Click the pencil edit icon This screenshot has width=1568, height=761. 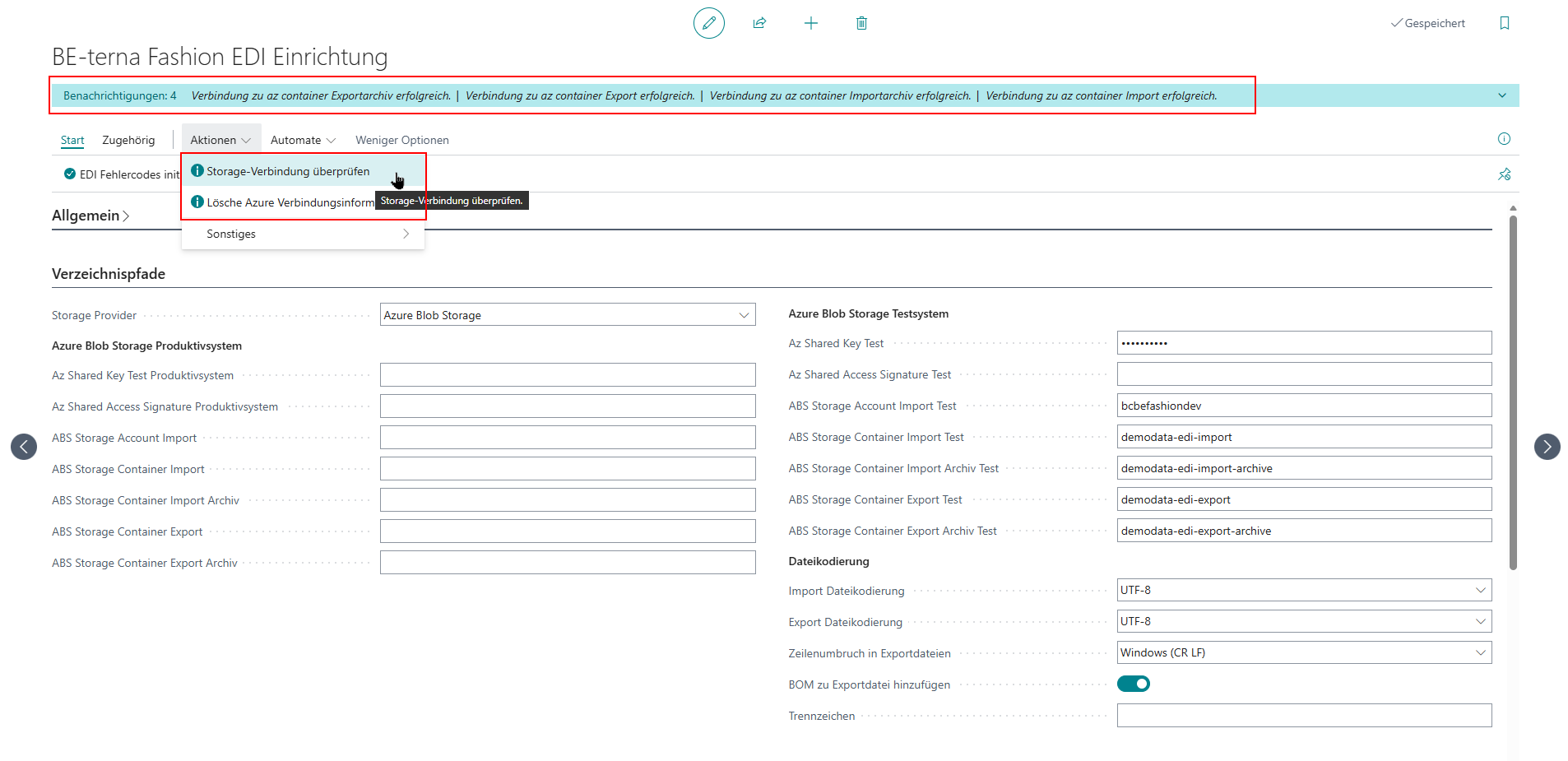click(x=708, y=23)
